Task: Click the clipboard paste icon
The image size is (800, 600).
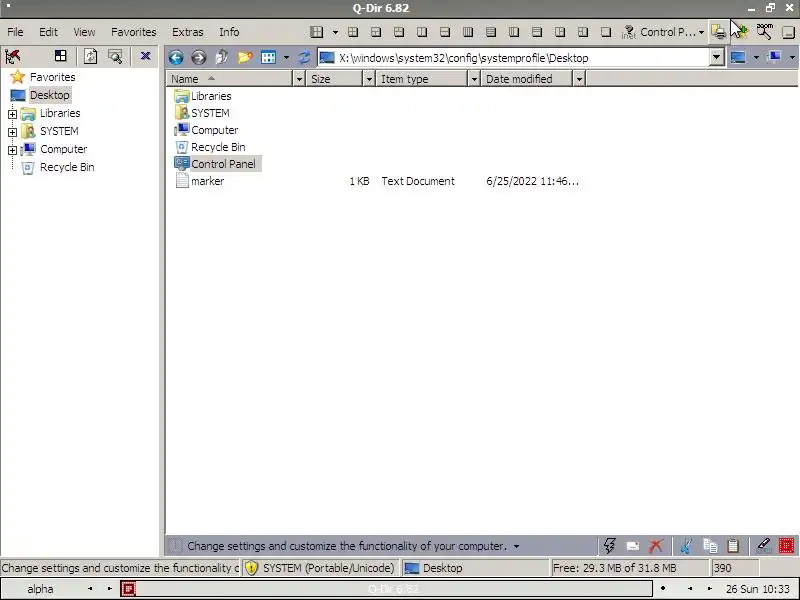Action: click(733, 546)
